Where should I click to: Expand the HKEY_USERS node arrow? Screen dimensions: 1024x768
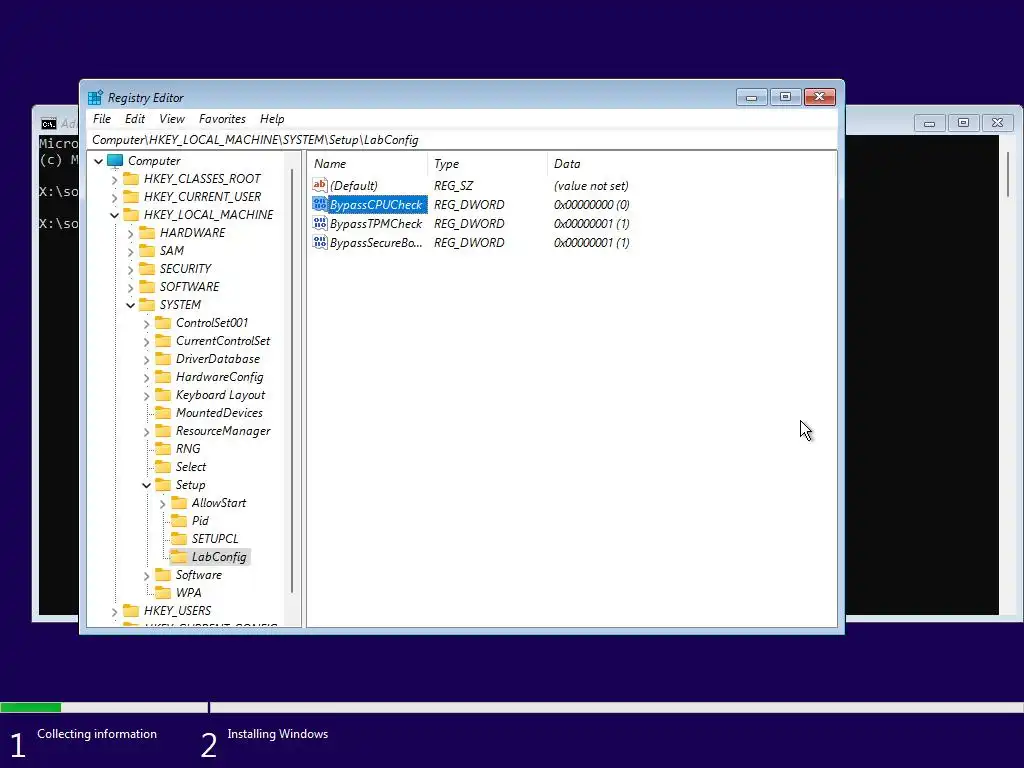[x=114, y=611]
